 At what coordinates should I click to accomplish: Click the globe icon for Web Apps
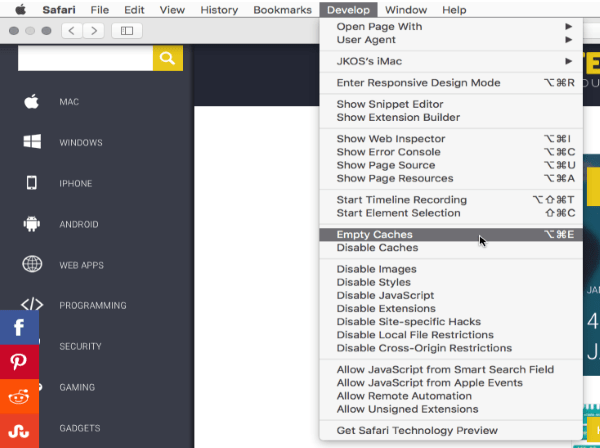coord(32,264)
